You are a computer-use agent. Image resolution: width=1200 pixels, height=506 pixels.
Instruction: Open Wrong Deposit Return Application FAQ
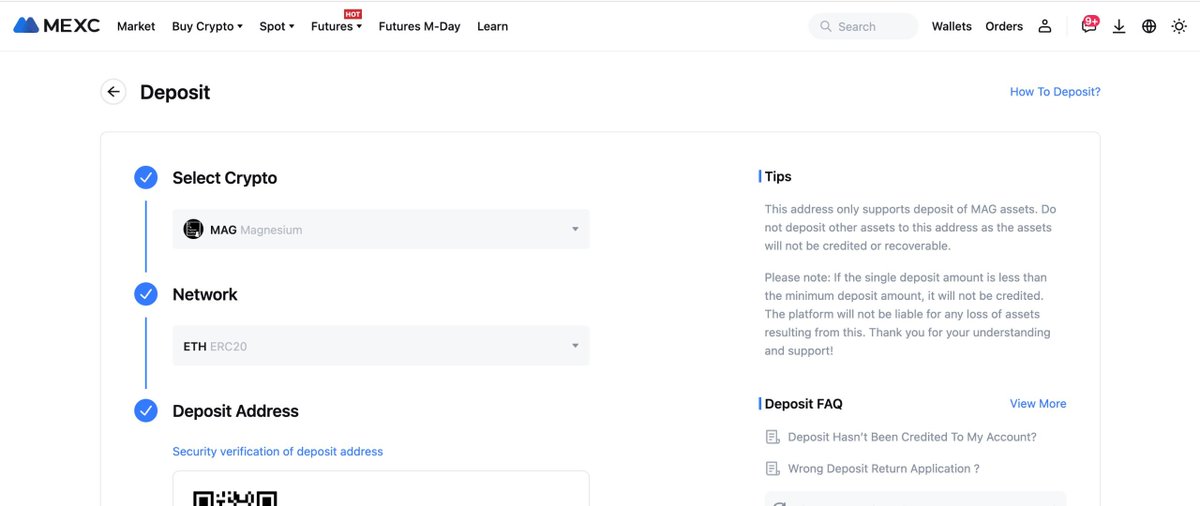point(884,469)
